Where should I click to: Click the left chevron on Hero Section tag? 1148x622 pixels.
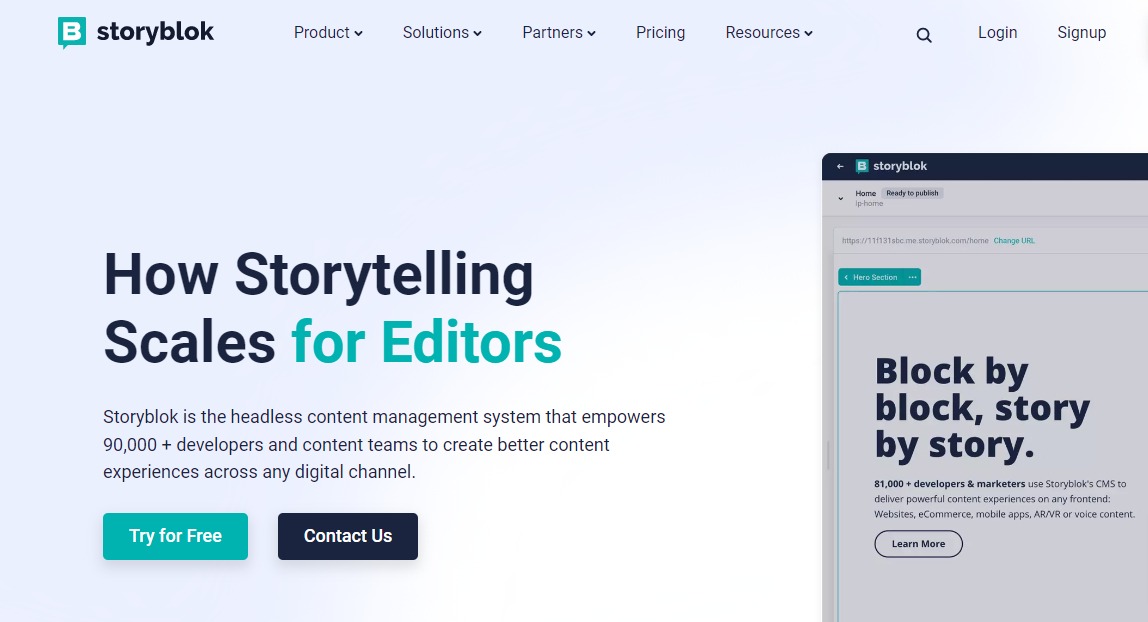point(846,277)
